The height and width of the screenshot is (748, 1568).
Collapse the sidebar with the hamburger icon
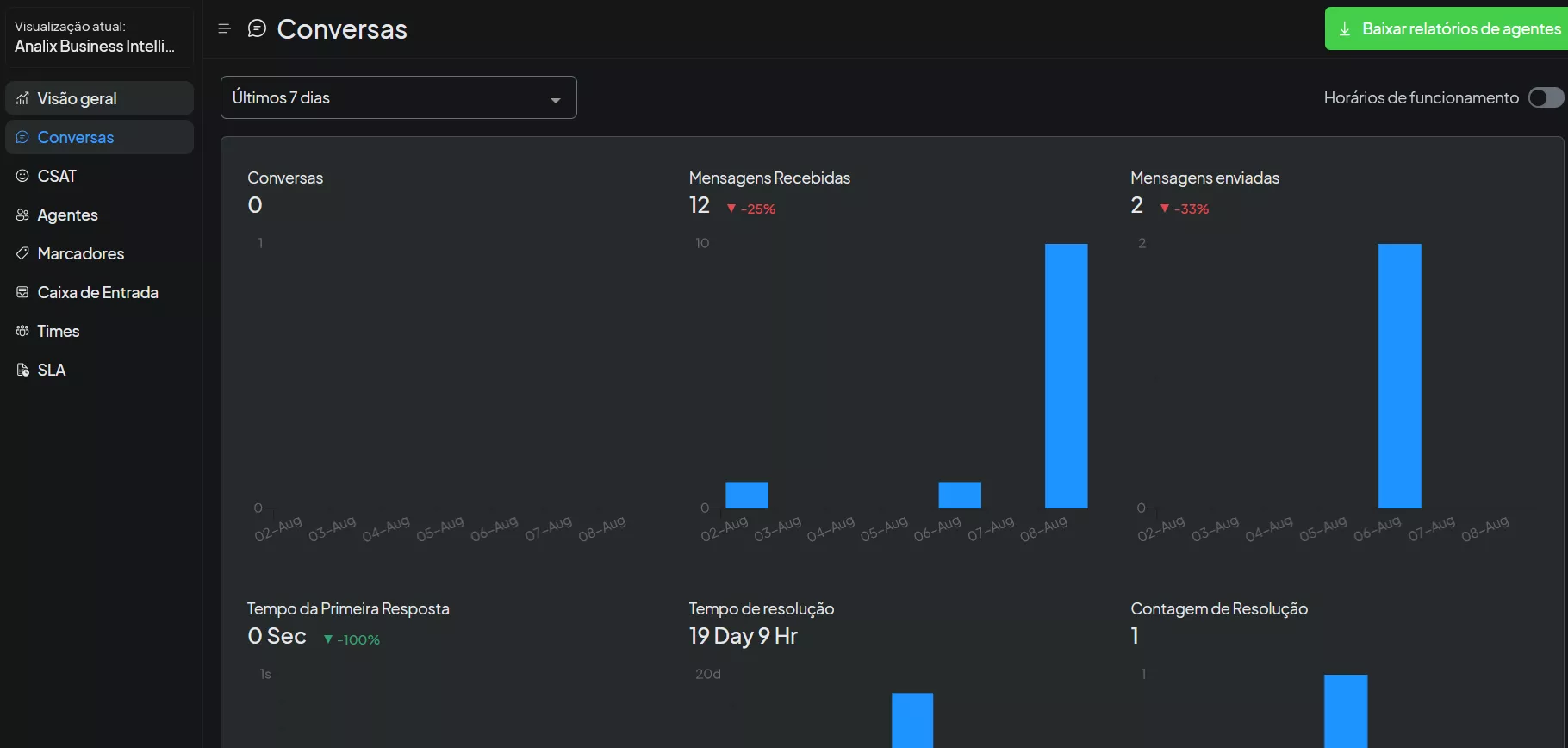[224, 29]
